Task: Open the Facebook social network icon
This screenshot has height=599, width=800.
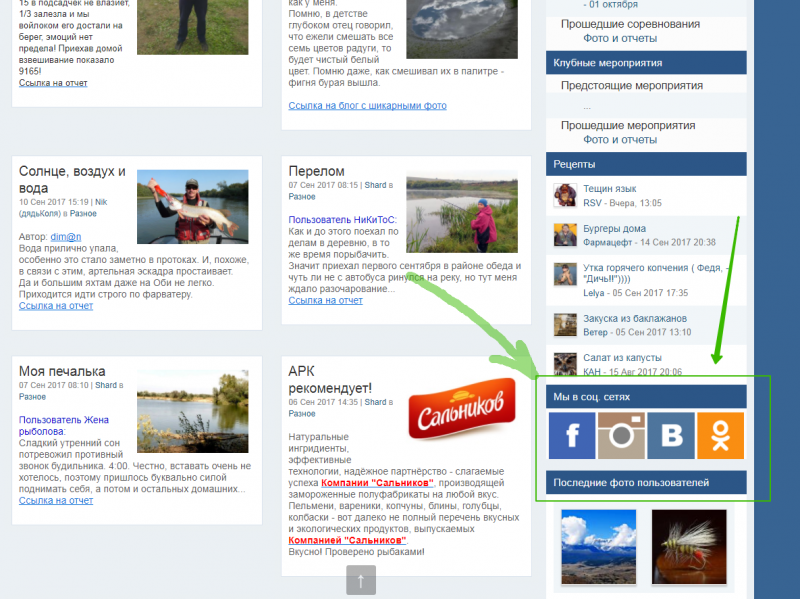Action: pyautogui.click(x=572, y=435)
